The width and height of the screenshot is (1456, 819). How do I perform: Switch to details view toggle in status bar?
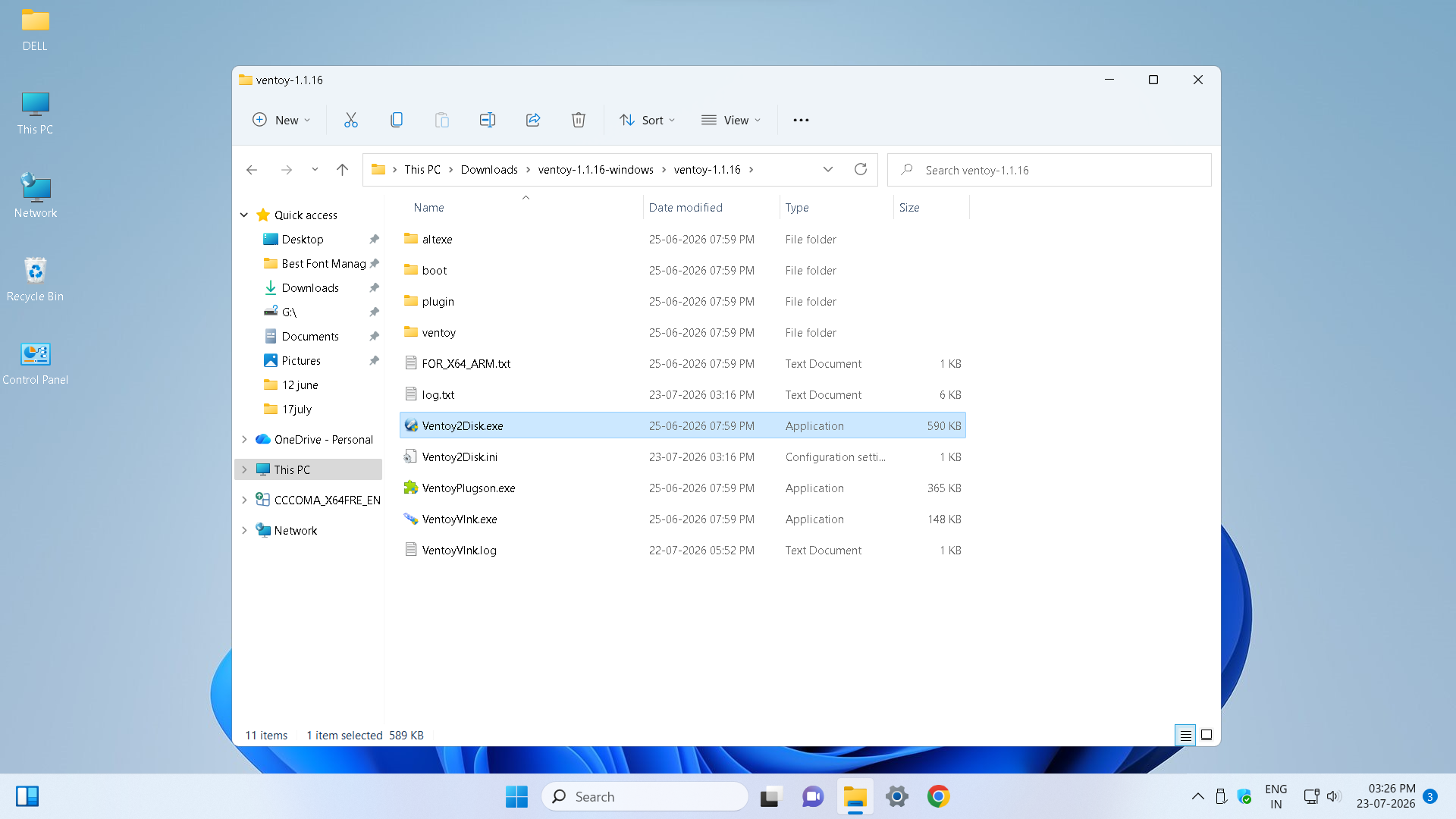click(1185, 735)
